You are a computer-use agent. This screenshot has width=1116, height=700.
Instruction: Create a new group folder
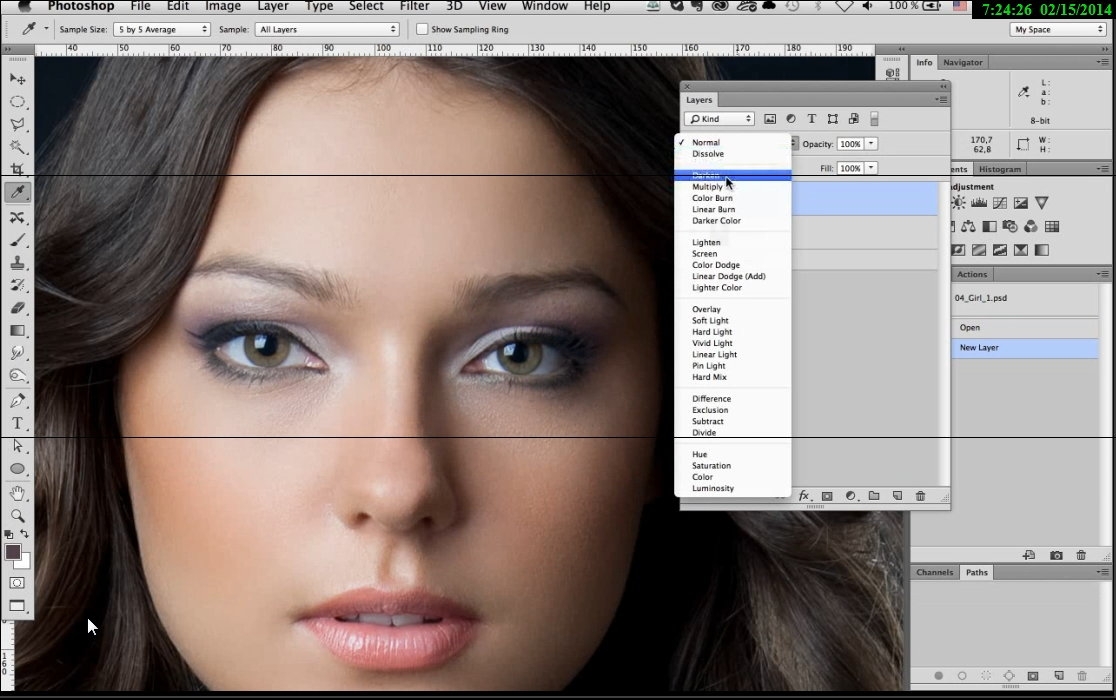pos(874,496)
